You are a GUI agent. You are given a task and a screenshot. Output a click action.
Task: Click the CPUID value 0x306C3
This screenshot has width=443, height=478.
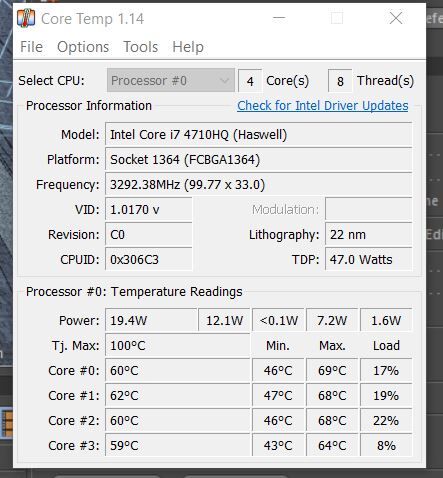coord(149,260)
